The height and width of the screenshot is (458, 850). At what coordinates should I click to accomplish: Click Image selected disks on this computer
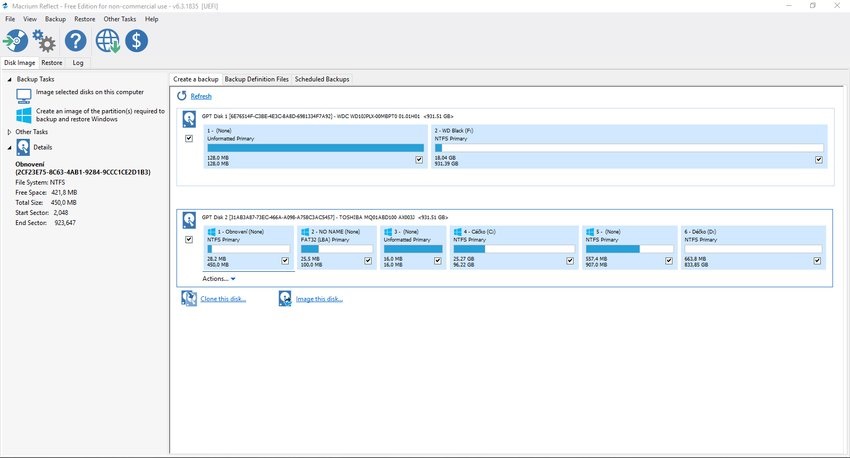tap(90, 92)
